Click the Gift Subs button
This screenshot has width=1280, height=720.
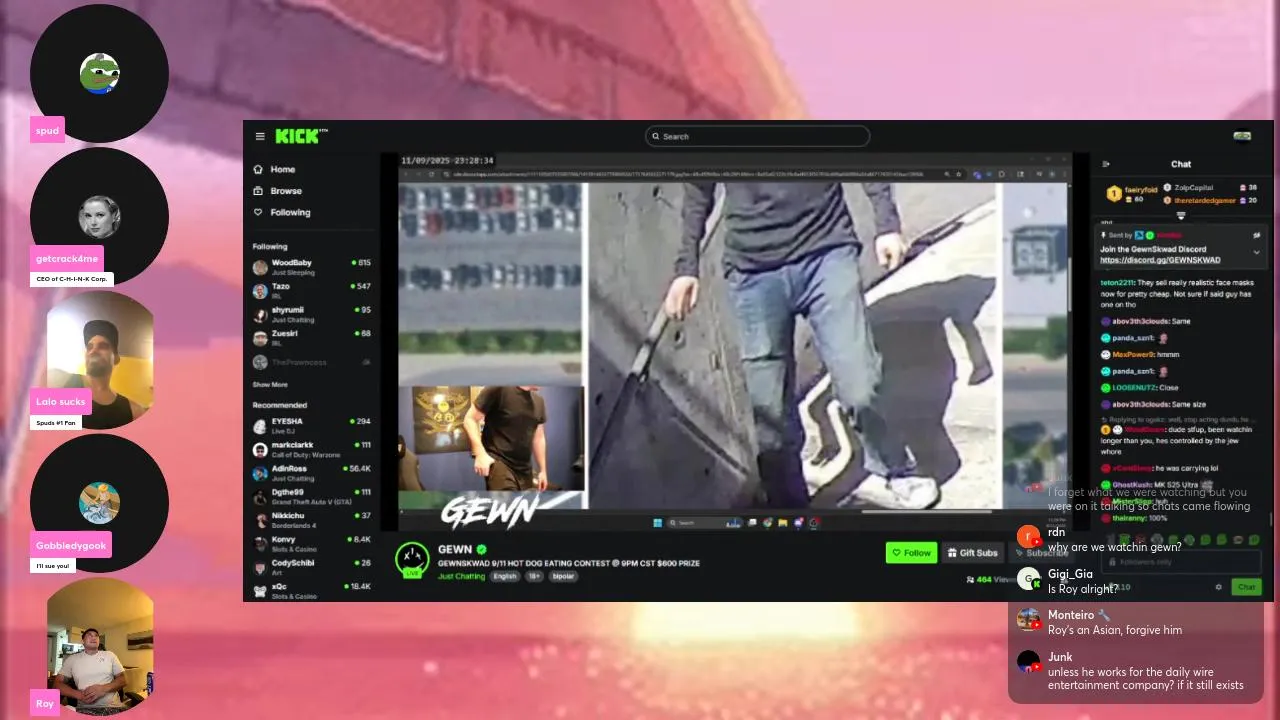click(972, 552)
